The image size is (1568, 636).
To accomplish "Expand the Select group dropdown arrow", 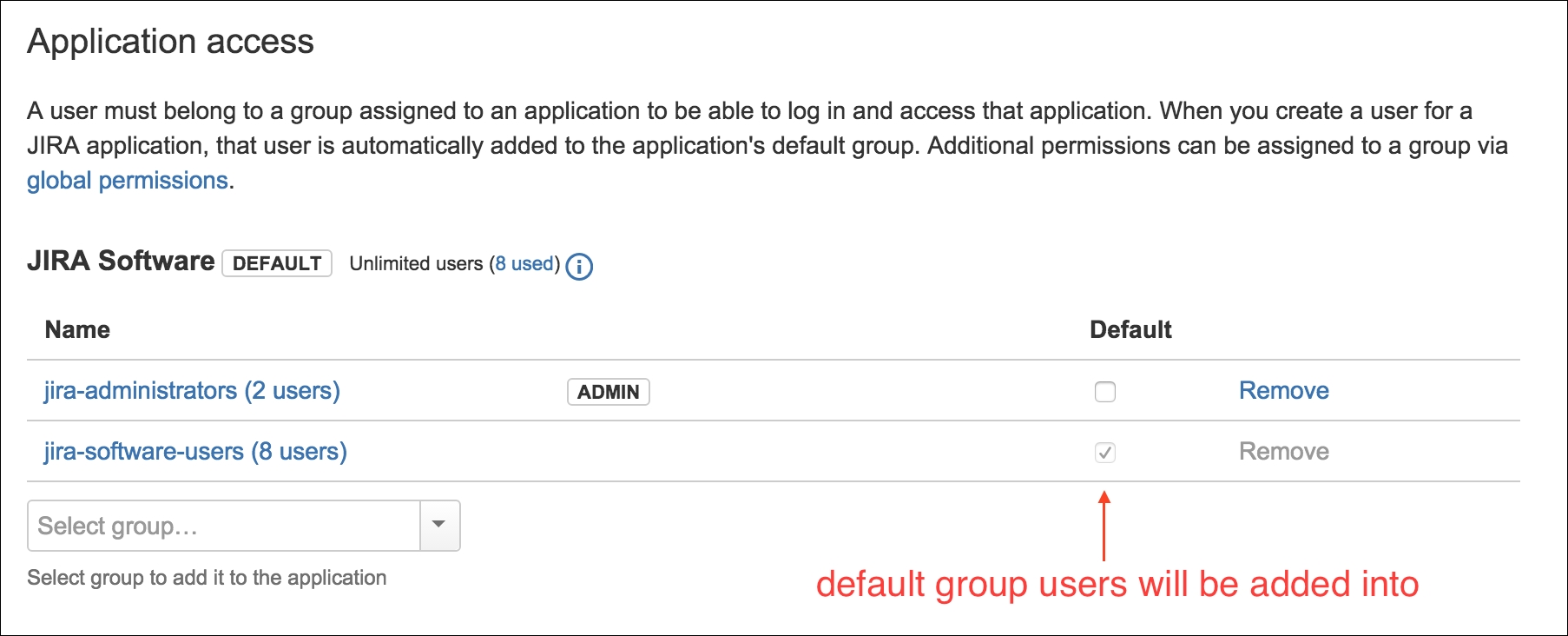I will point(439,525).
